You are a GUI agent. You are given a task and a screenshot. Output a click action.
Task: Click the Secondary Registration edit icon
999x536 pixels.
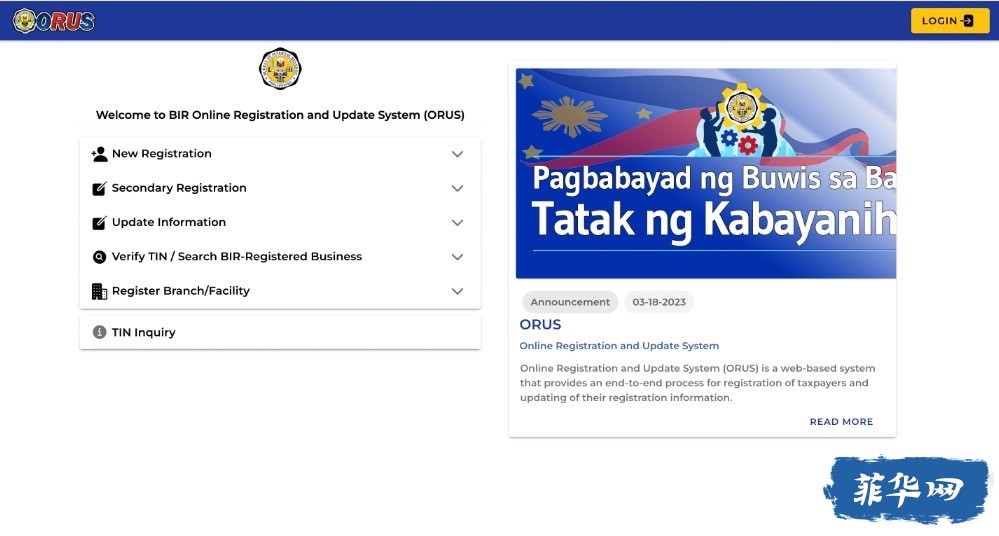click(x=99, y=188)
